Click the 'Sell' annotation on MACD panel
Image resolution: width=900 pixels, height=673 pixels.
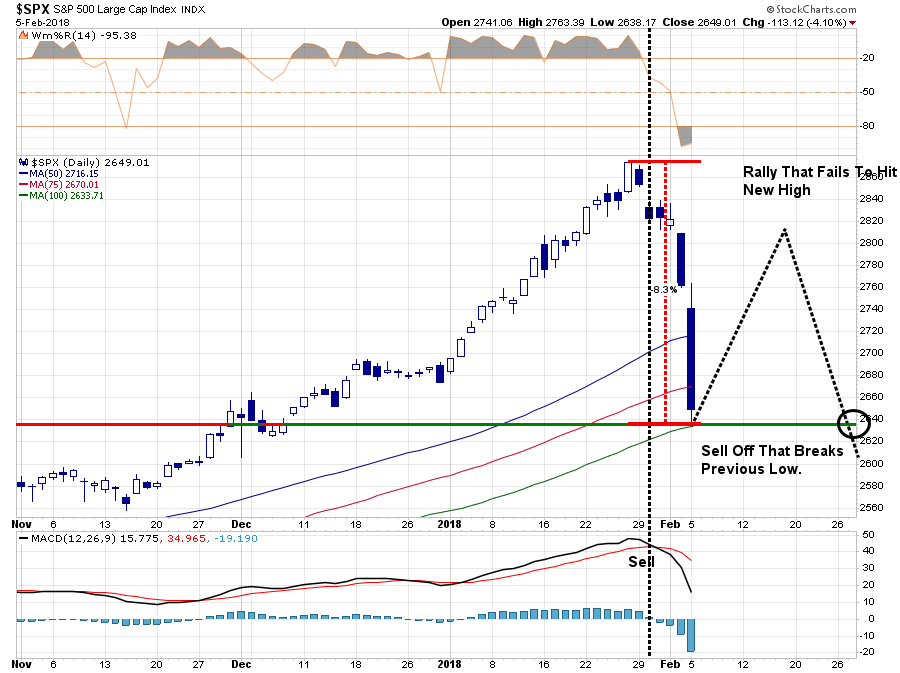pyautogui.click(x=641, y=562)
